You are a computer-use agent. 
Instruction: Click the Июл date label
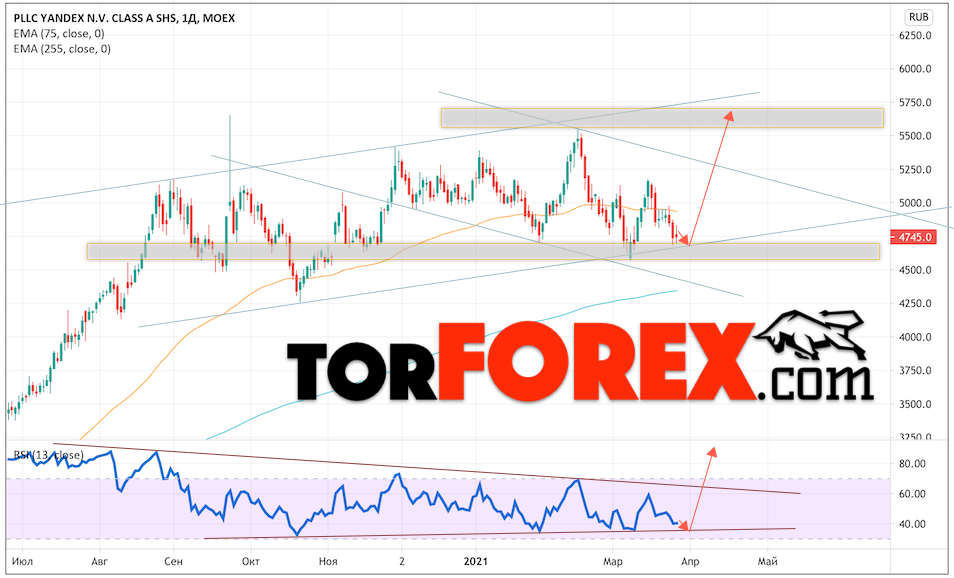pos(22,561)
